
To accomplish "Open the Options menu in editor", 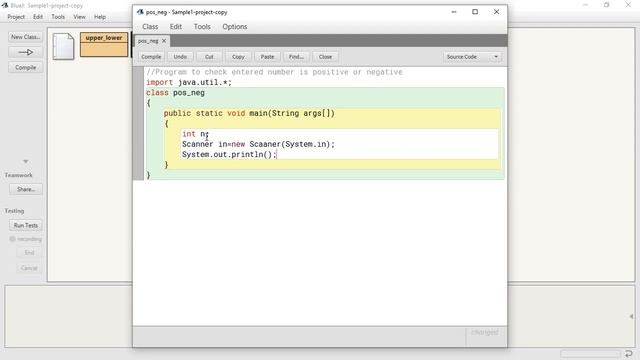I will (x=235, y=27).
